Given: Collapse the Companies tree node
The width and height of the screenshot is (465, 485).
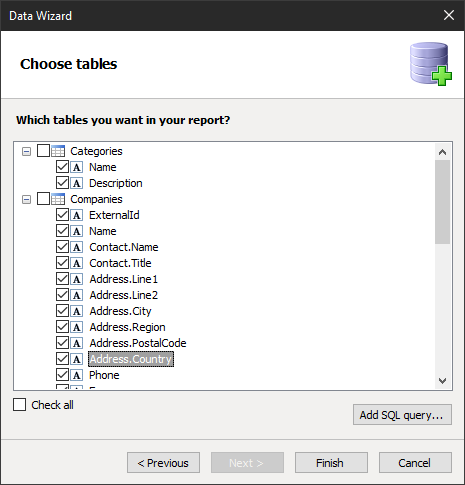Looking at the screenshot, I should [26, 200].
